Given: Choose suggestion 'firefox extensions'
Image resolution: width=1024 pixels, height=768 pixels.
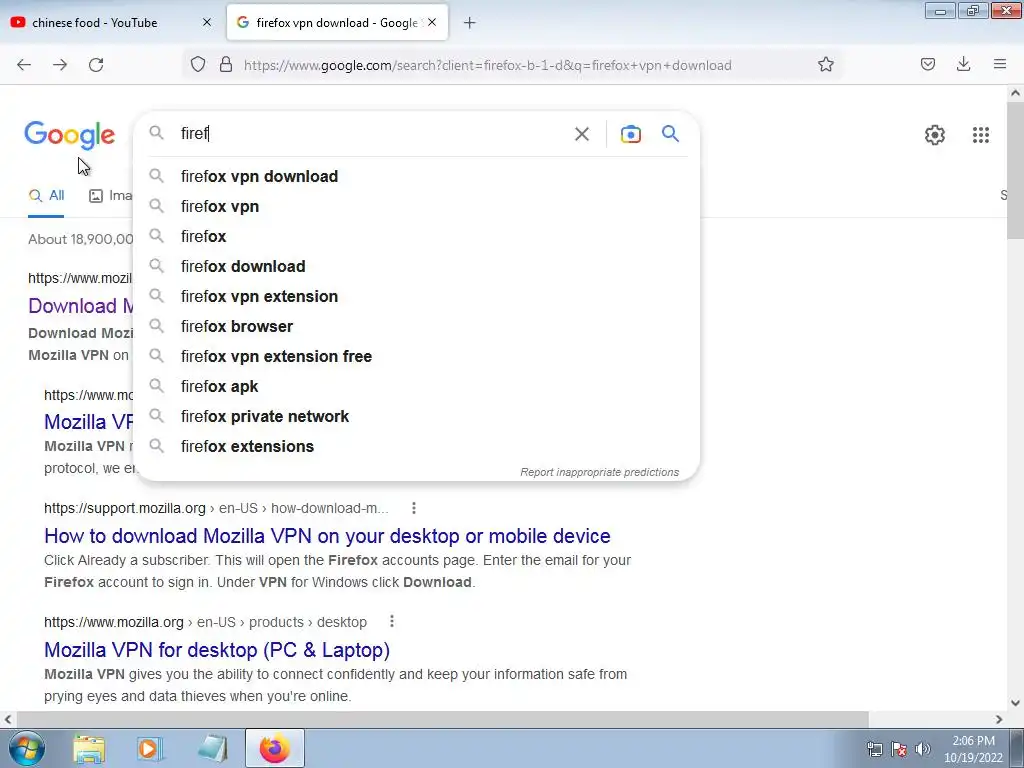Looking at the screenshot, I should point(417,447).
